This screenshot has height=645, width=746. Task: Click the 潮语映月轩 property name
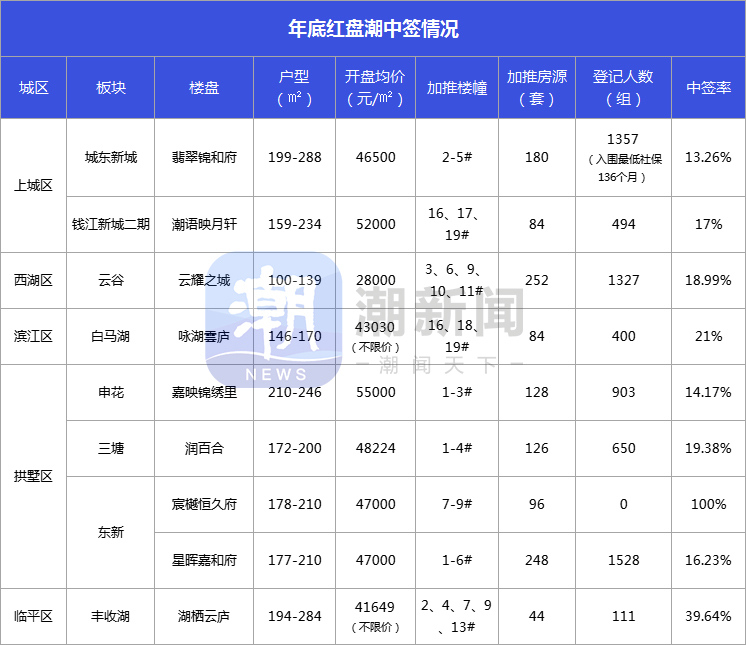pyautogui.click(x=204, y=224)
